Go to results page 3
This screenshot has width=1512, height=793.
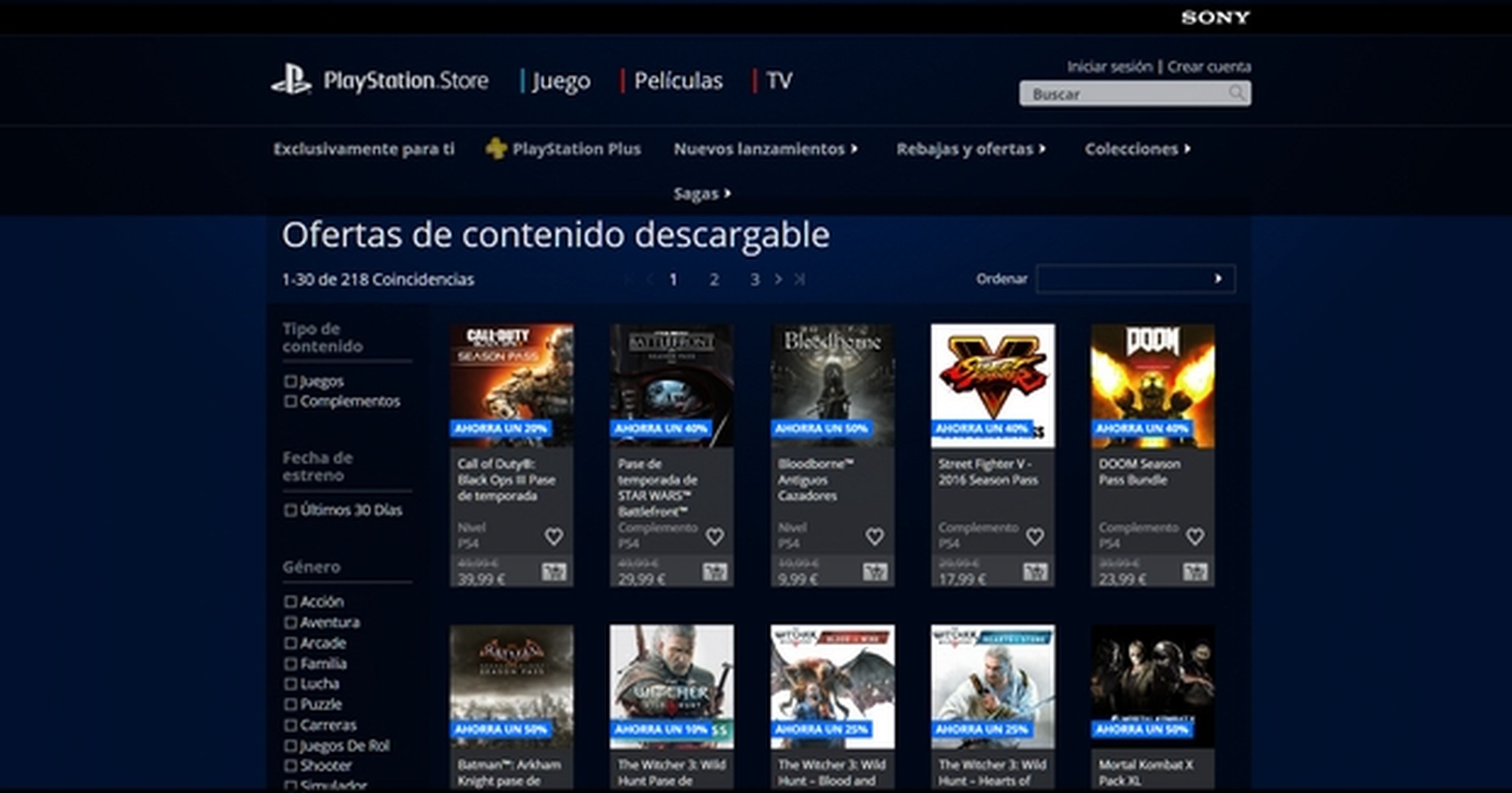(755, 280)
